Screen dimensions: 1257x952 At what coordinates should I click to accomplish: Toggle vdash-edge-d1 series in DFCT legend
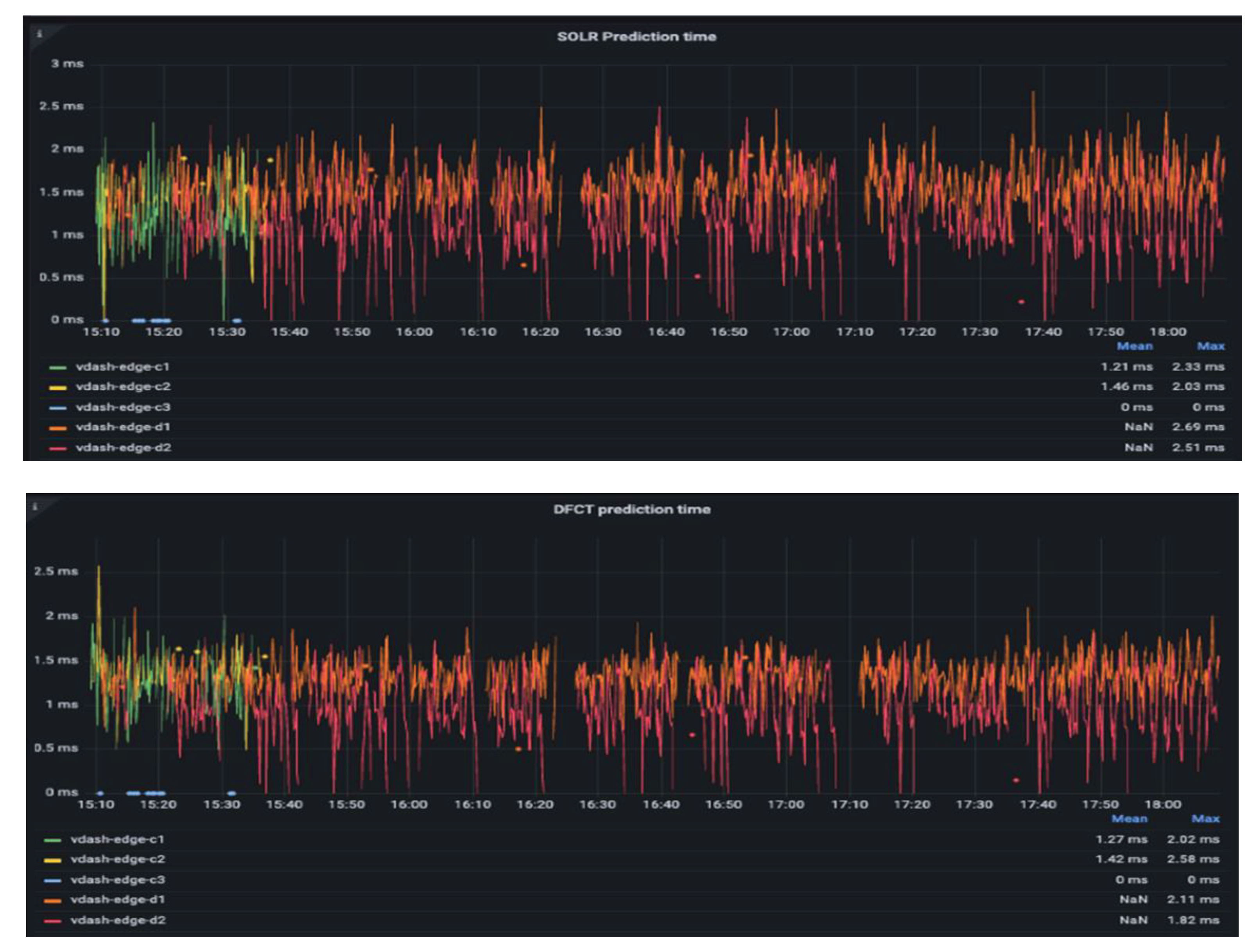coord(118,900)
